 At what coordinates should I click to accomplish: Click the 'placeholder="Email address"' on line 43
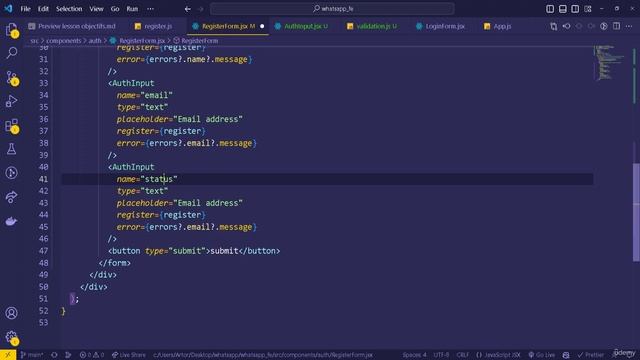[x=180, y=203]
